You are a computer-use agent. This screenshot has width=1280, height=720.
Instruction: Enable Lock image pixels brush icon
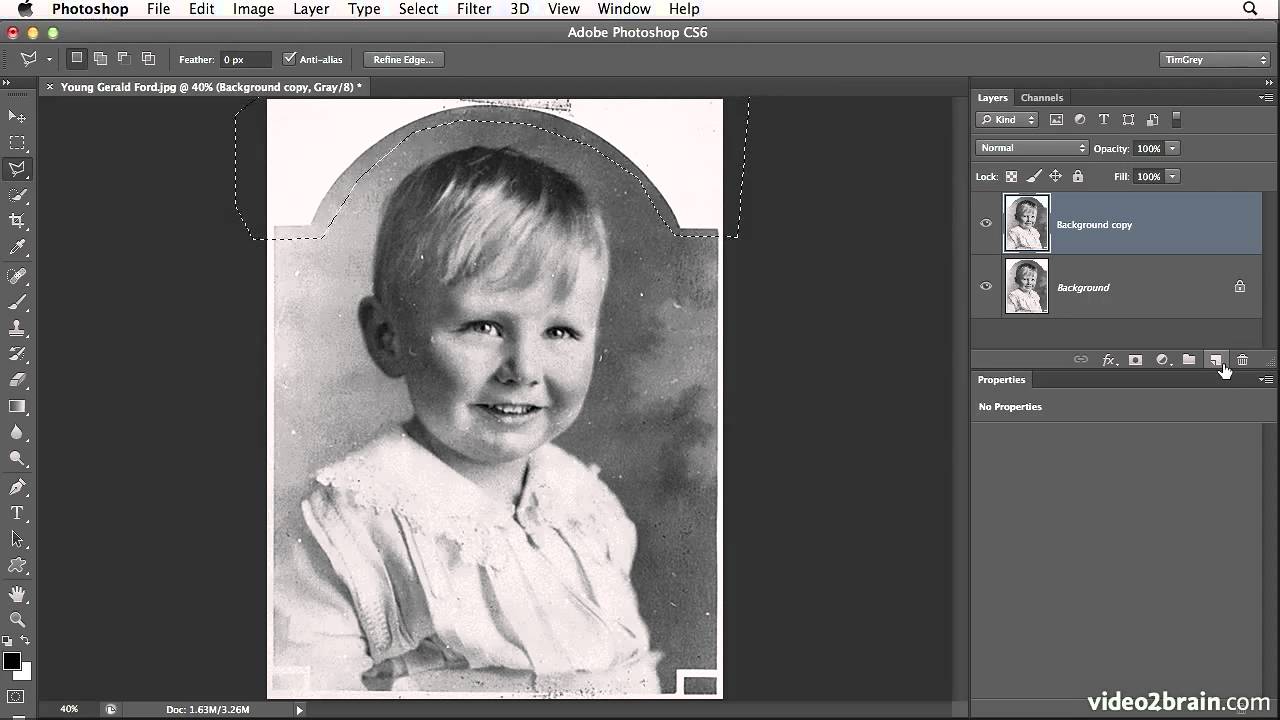[x=1034, y=176]
